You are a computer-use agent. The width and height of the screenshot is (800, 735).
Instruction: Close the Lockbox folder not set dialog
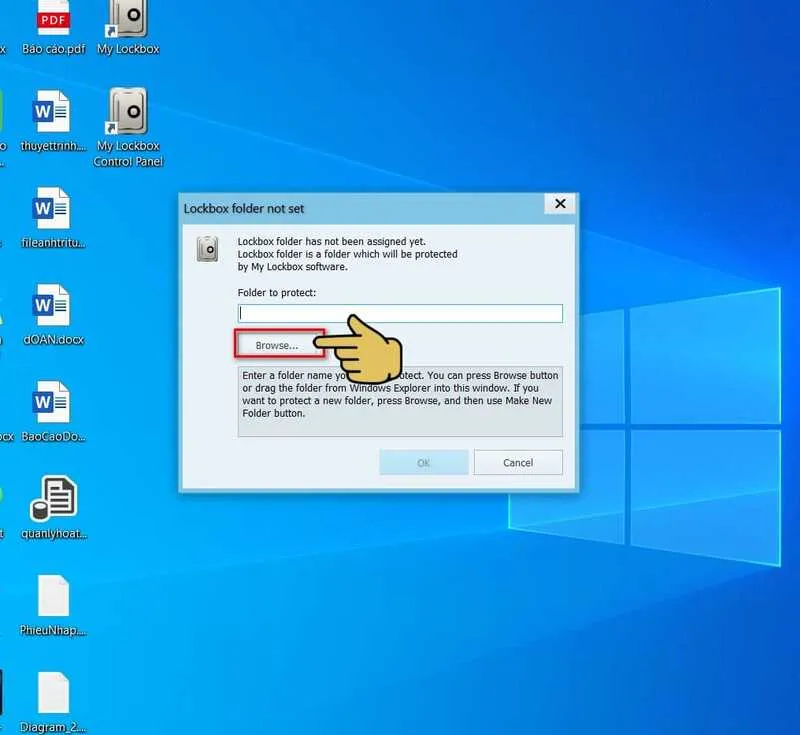[x=560, y=203]
